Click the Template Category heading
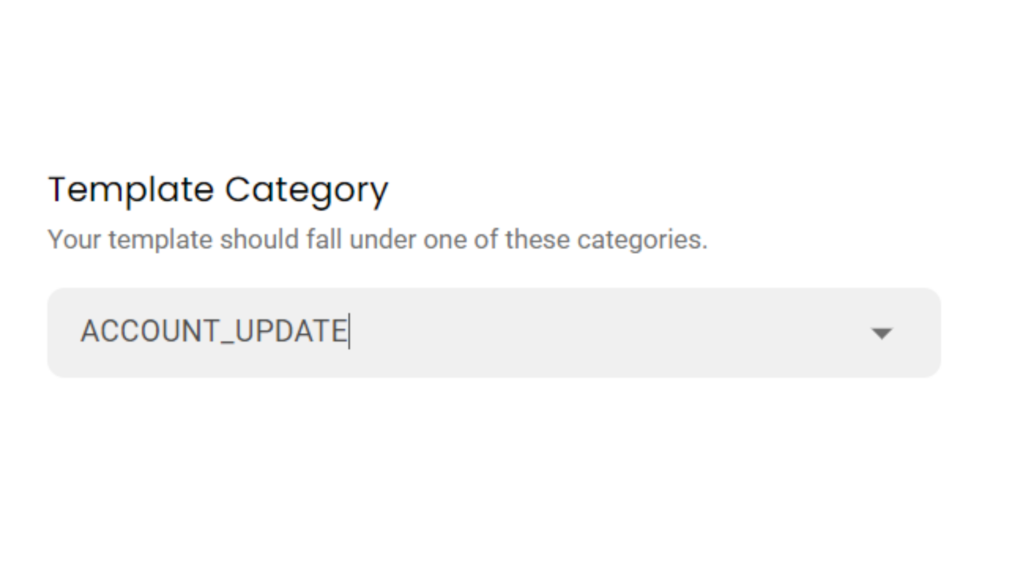Viewport: 1024px width, 576px height. tap(218, 189)
